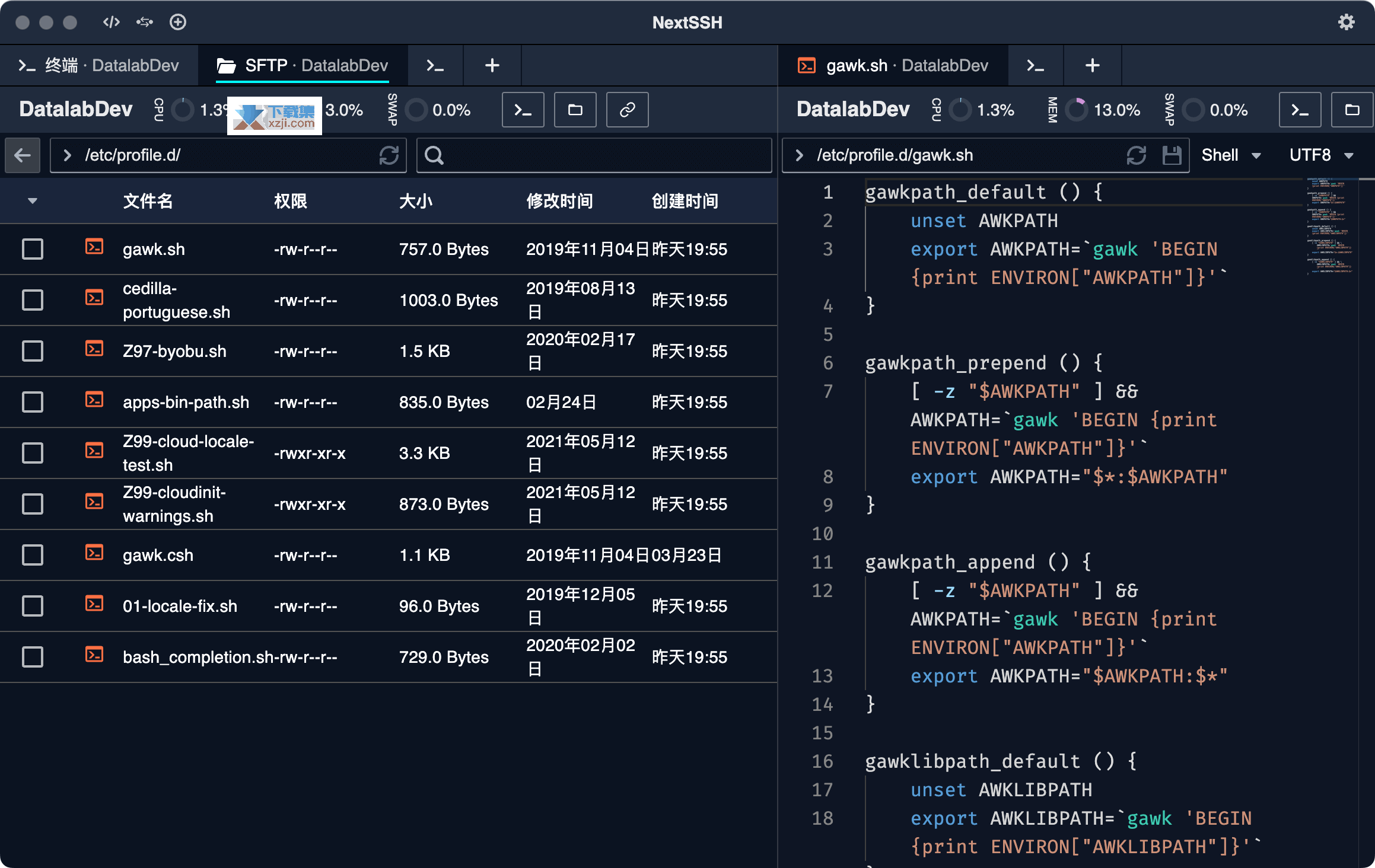Open terminal button in left DatalabDev toolbar
1375x868 pixels.
coord(523,110)
